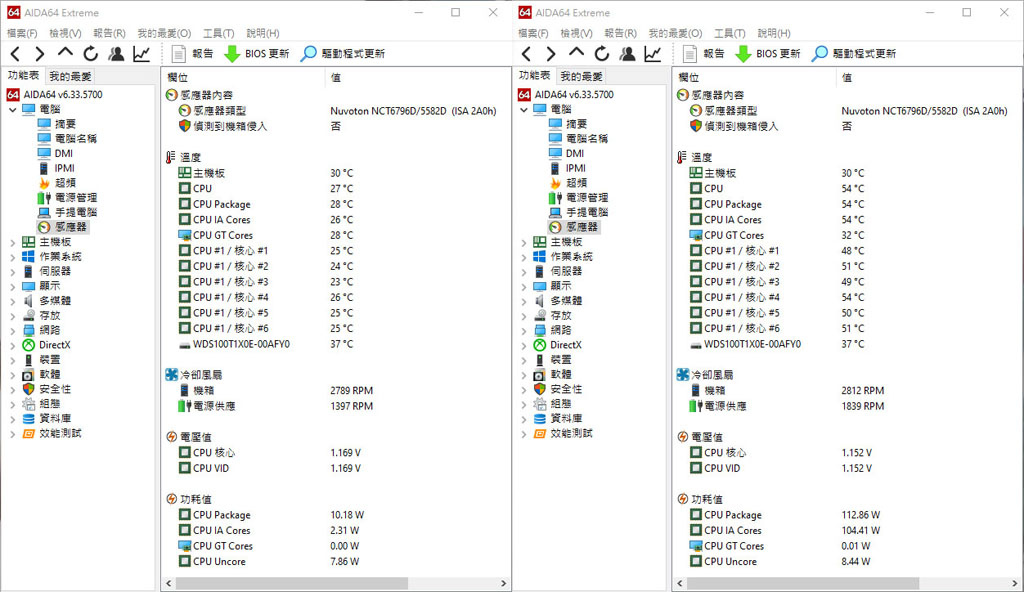
Task: Click 報告 button in right window toolbar
Action: [x=703, y=54]
